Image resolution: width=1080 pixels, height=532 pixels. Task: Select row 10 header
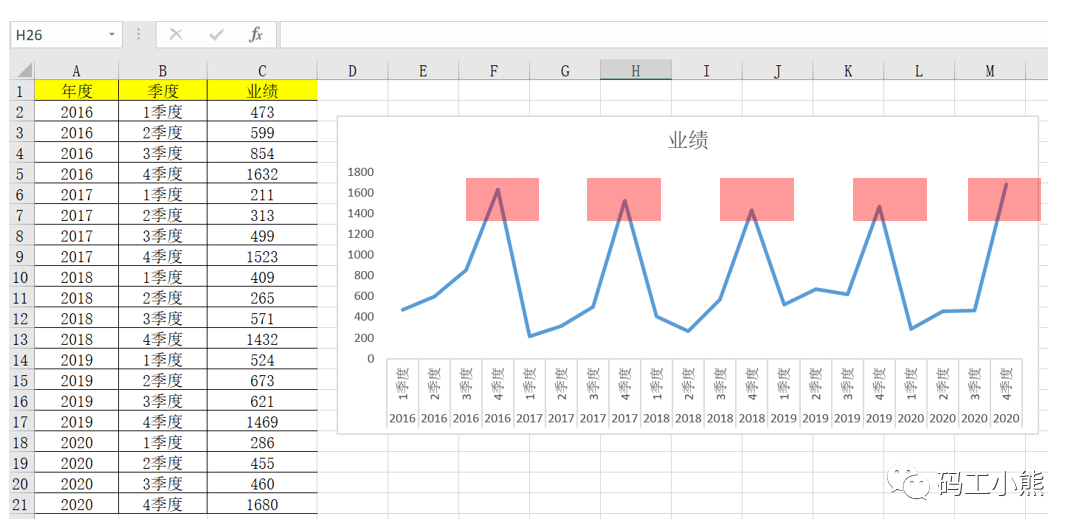[x=20, y=277]
